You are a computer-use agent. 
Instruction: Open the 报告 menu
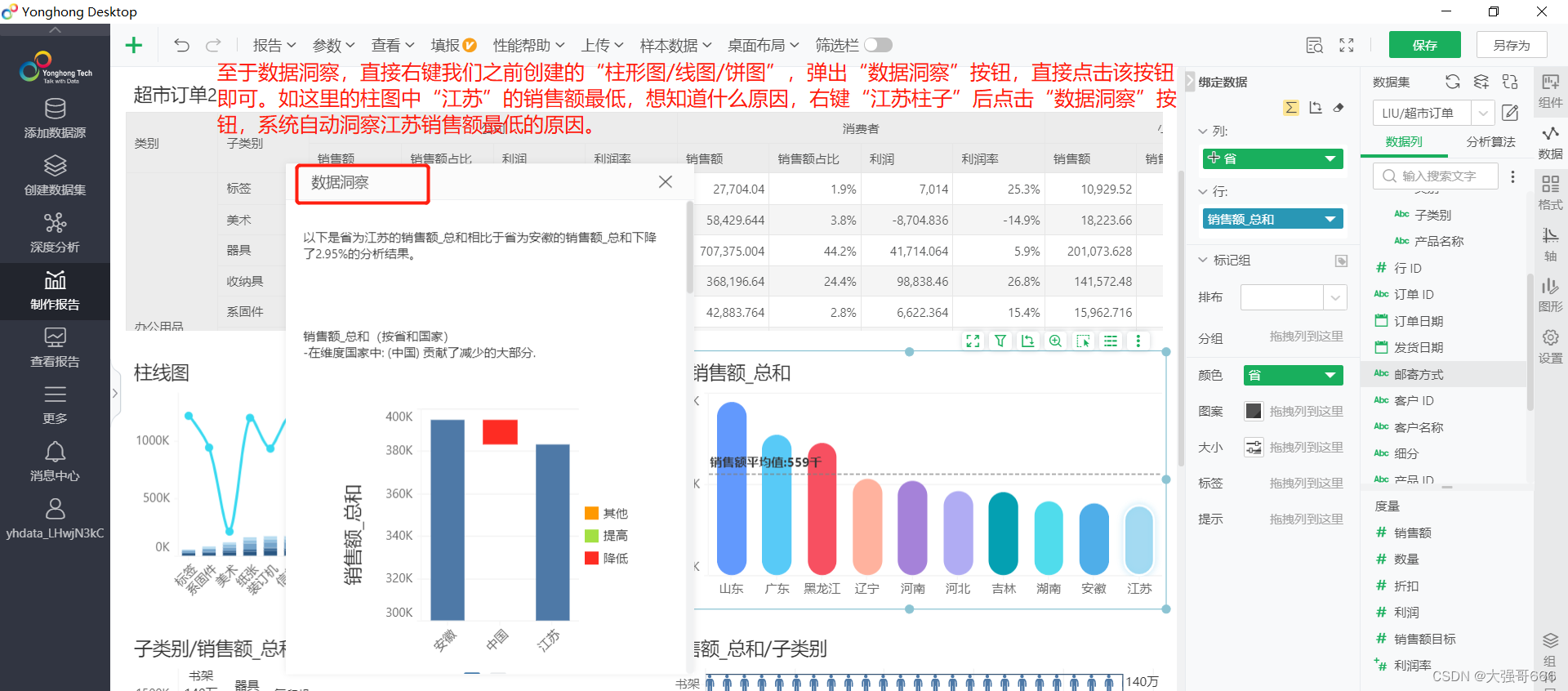[274, 45]
